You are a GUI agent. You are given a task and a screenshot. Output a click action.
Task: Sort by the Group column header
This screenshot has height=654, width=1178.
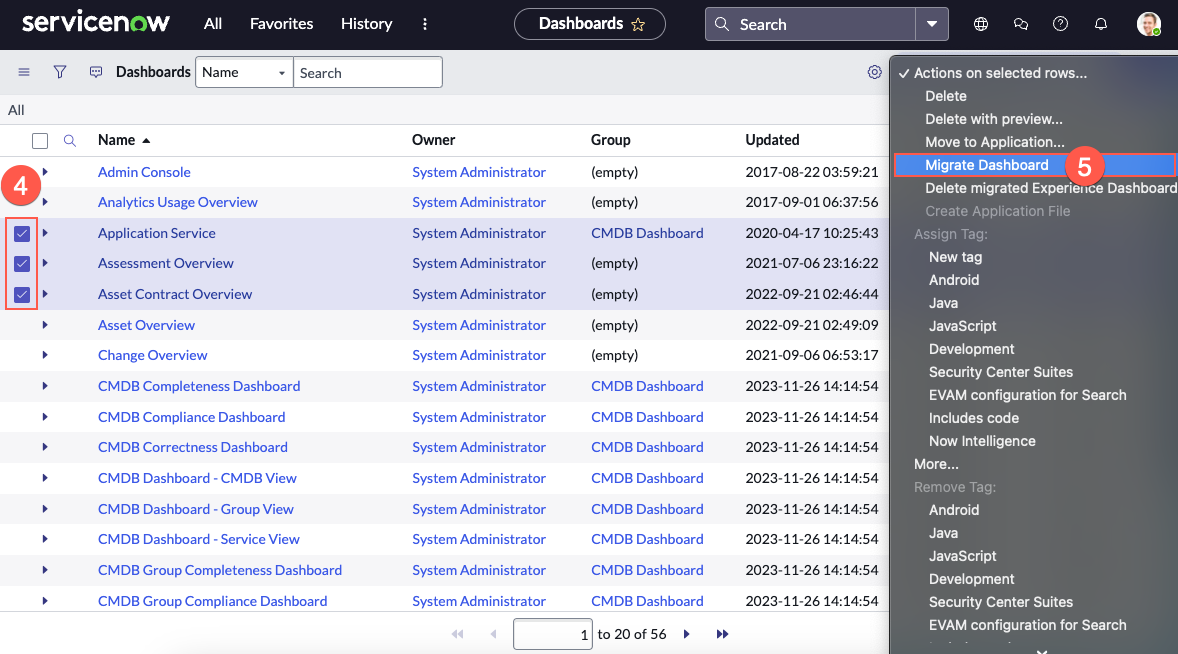611,140
